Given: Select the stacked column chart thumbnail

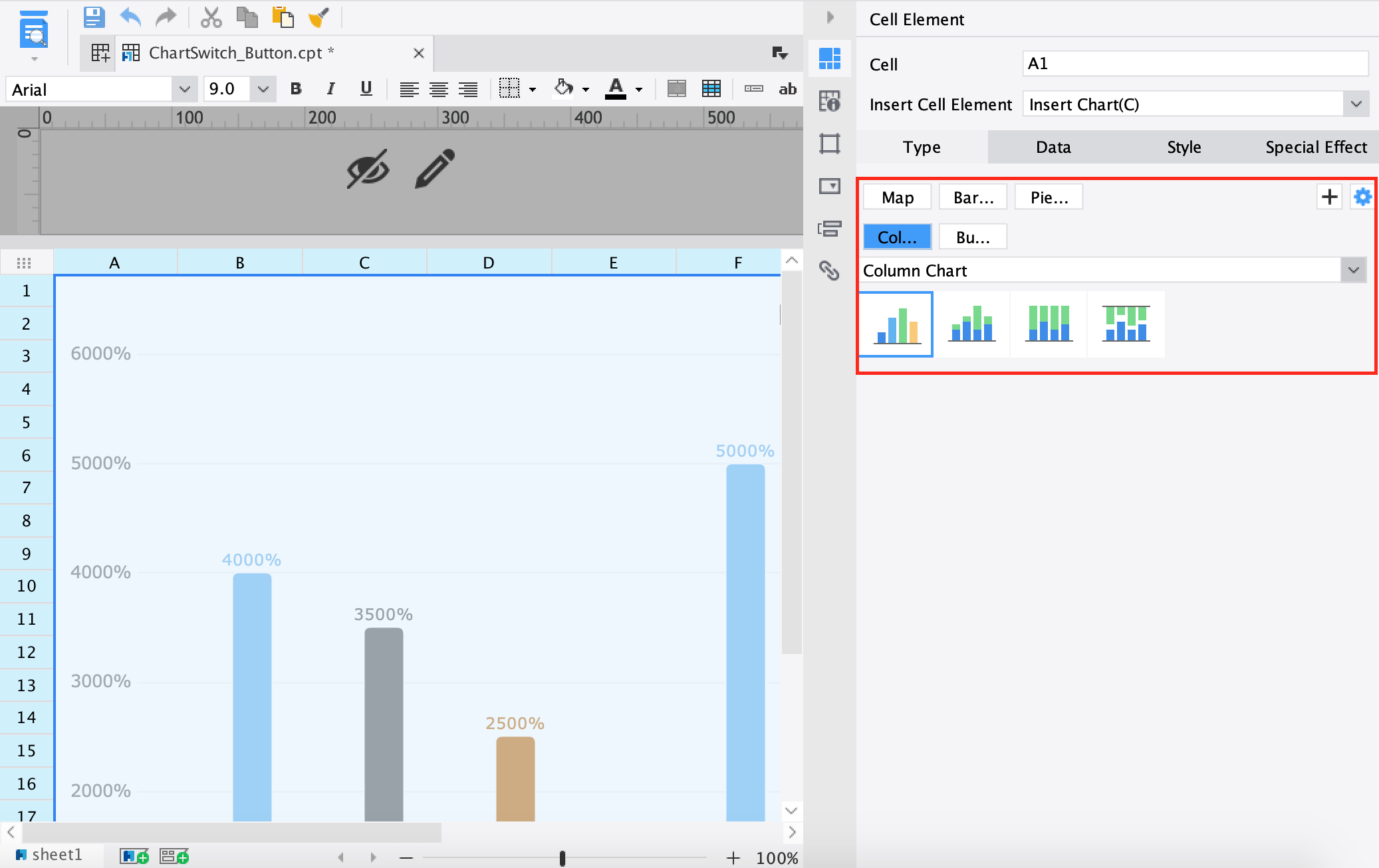Looking at the screenshot, I should point(972,324).
